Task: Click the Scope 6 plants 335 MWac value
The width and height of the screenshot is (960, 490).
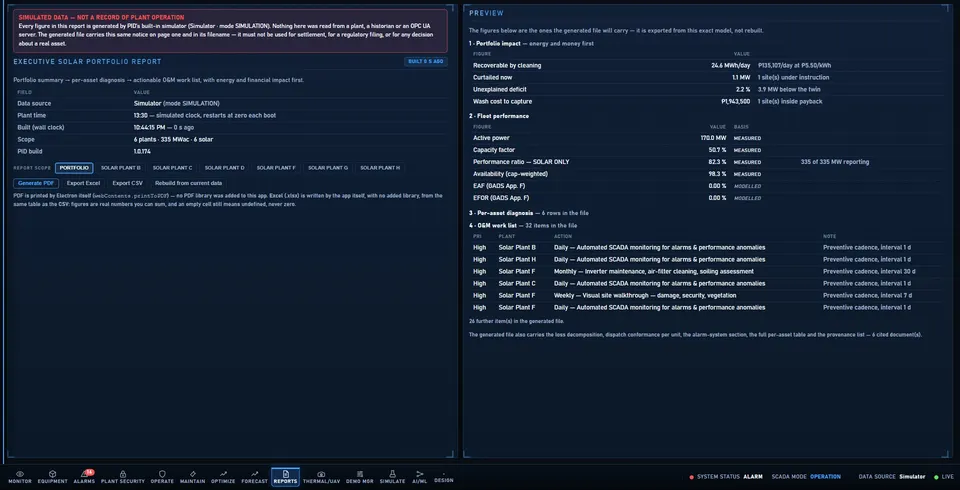Action: [173, 139]
